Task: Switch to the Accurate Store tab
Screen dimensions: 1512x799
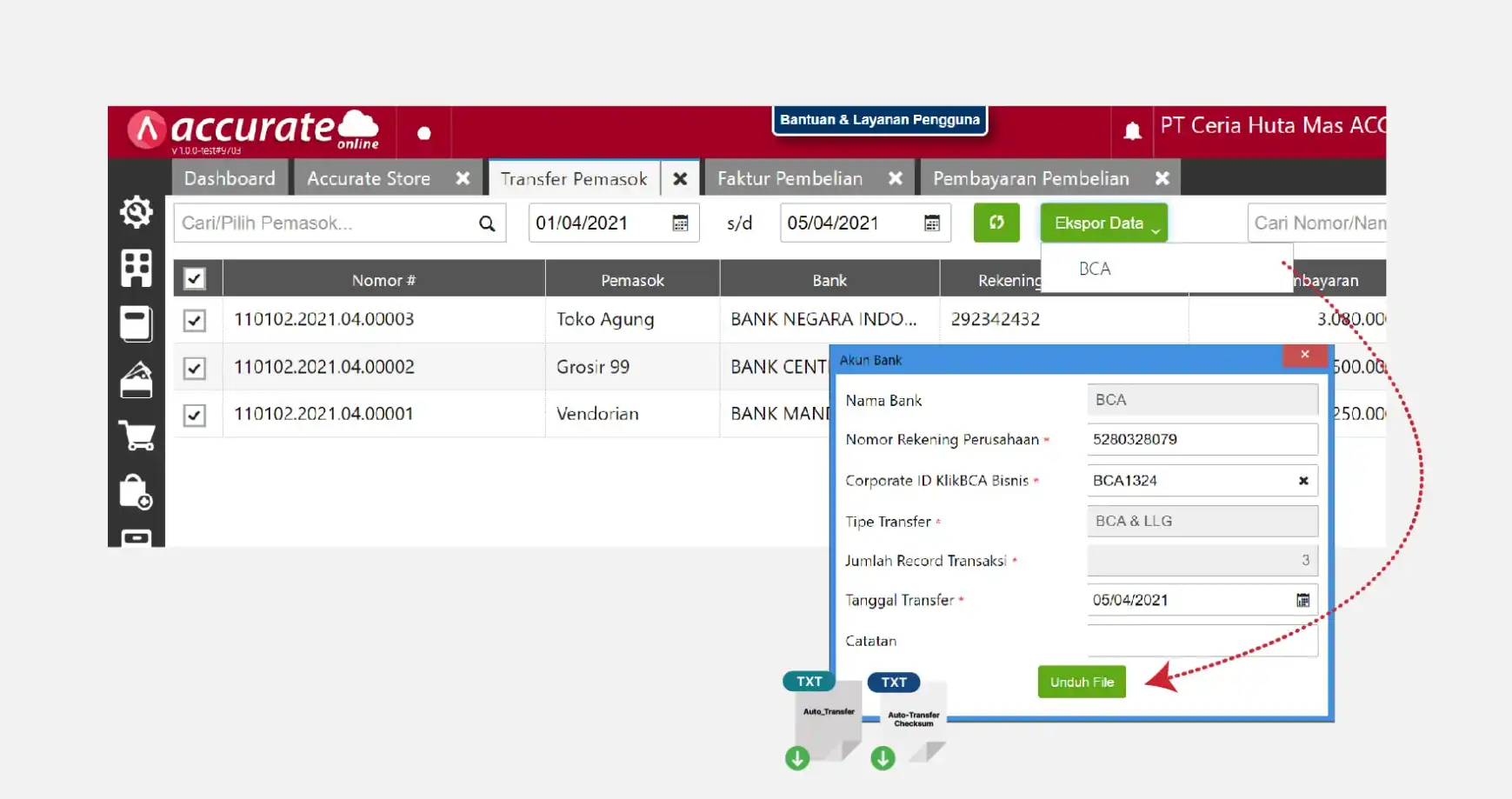Action: pos(369,178)
